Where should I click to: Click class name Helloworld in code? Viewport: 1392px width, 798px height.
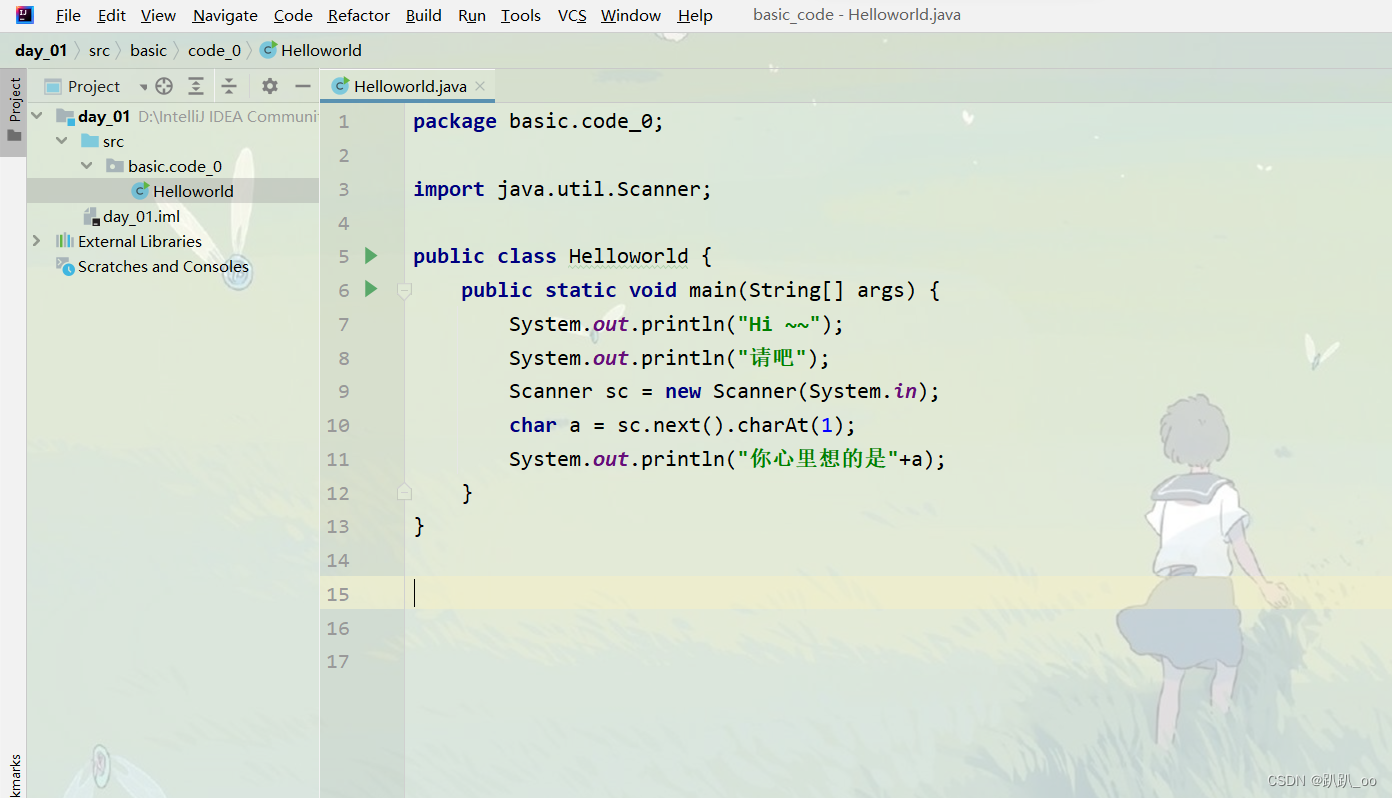coord(628,256)
